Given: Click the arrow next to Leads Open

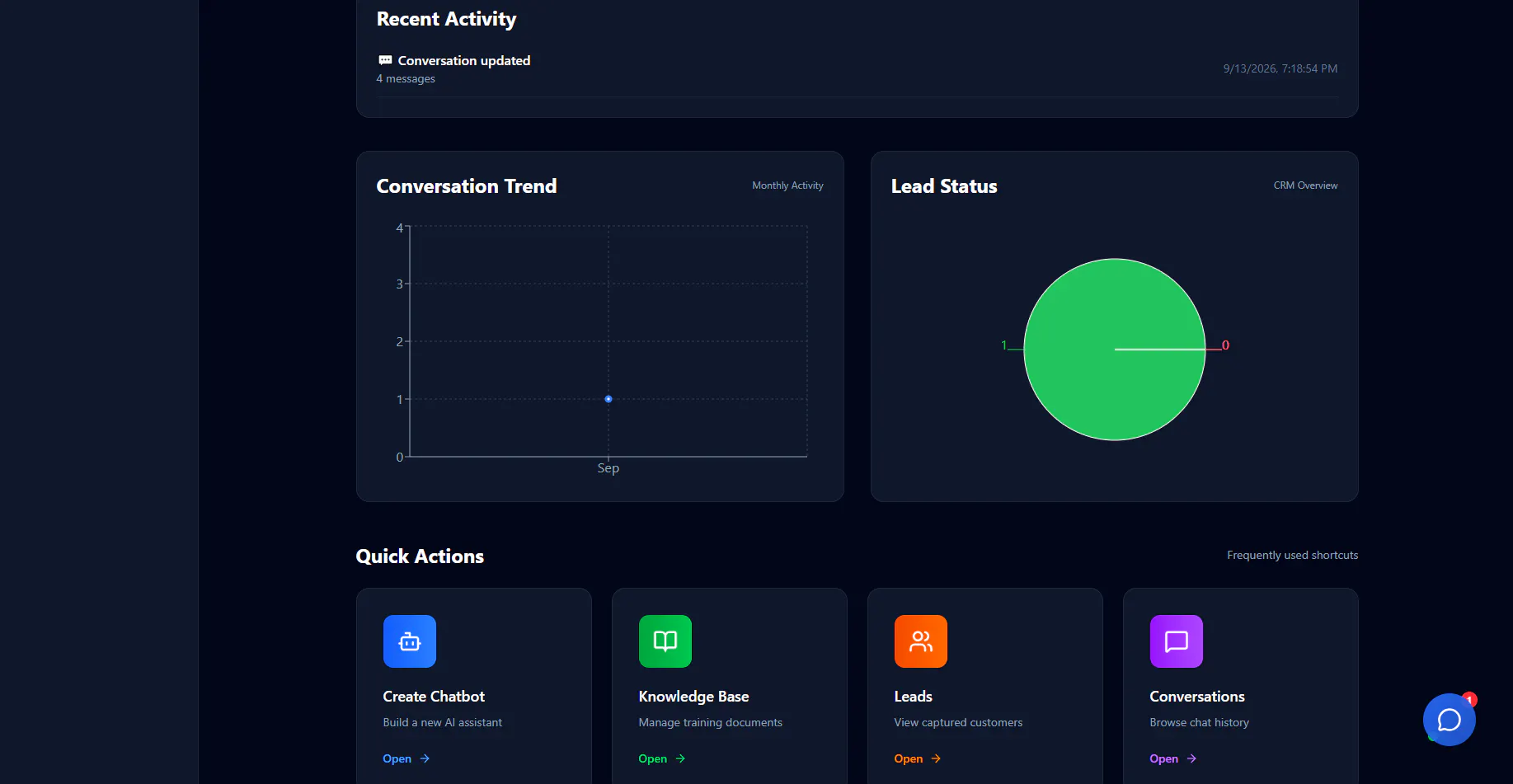Looking at the screenshot, I should pos(936,758).
